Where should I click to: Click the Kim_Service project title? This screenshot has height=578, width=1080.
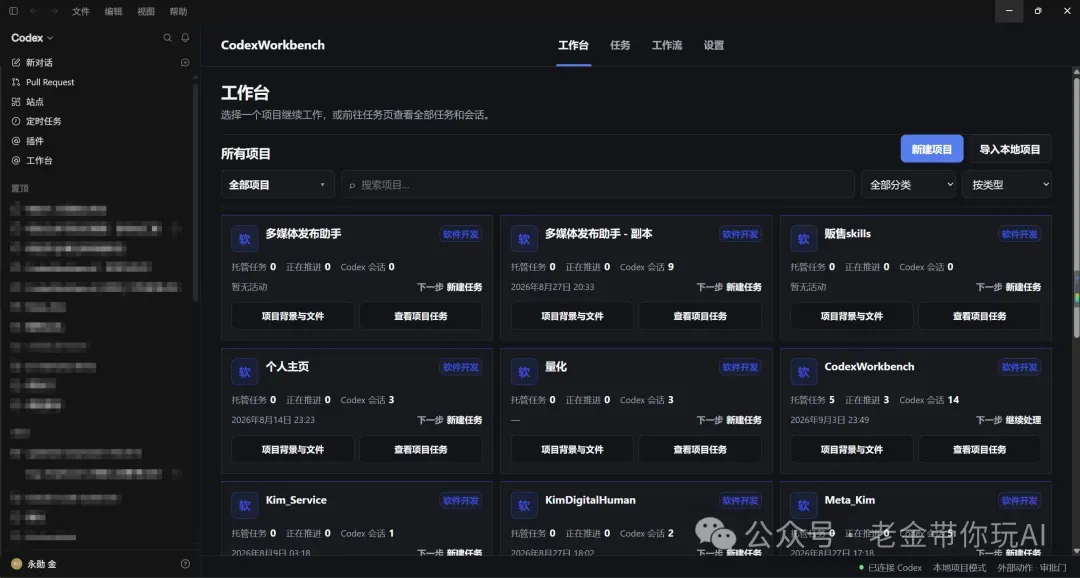click(296, 500)
